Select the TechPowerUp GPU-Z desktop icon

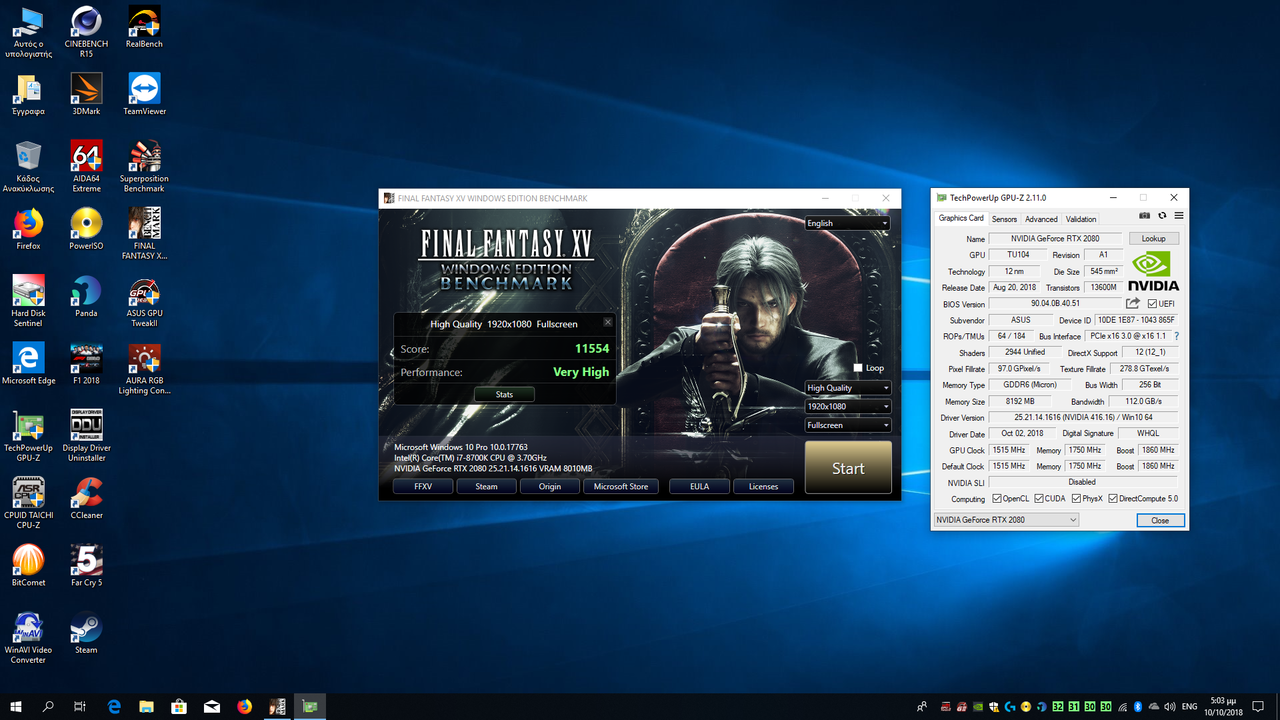28,436
